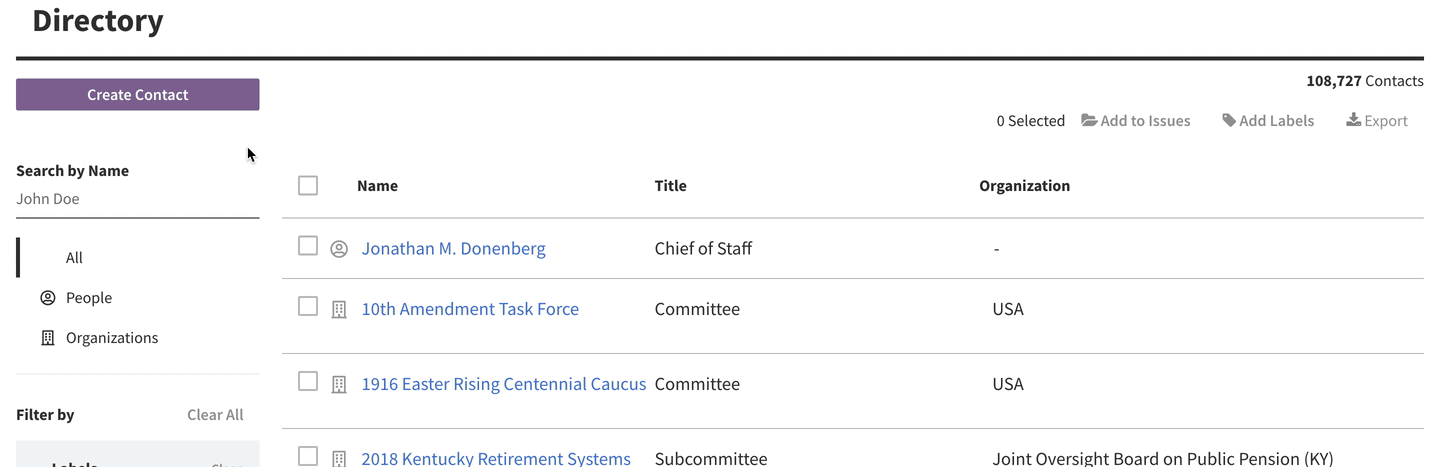Click the Create Contact button
This screenshot has width=1438, height=467.
click(138, 95)
